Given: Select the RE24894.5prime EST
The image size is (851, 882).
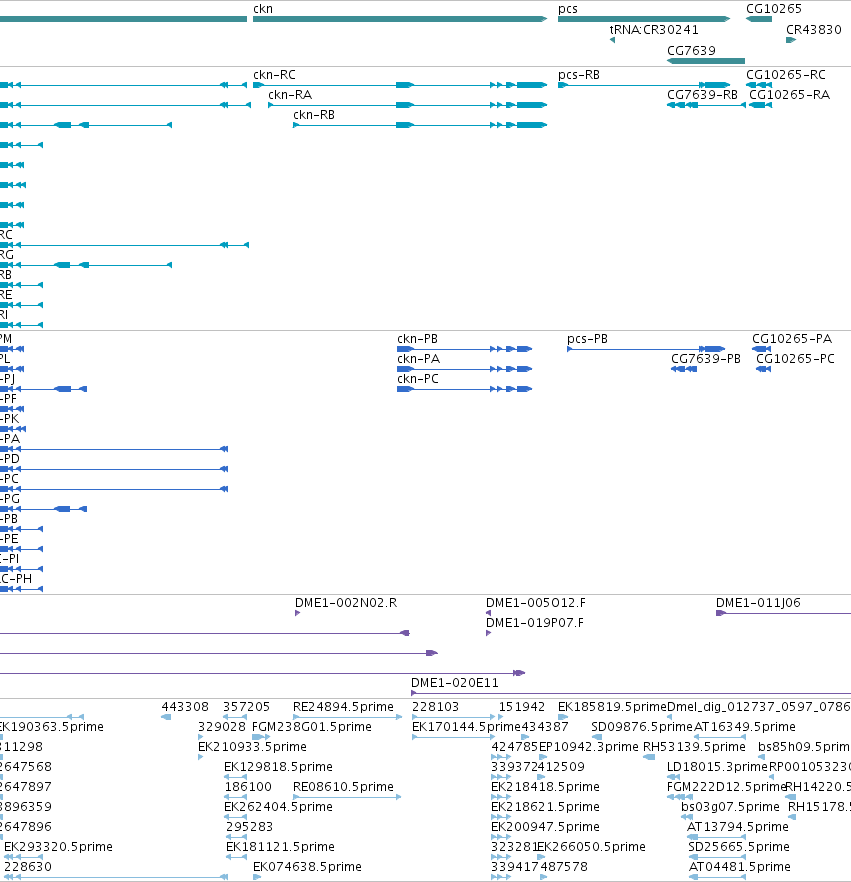Looking at the screenshot, I should [x=348, y=717].
